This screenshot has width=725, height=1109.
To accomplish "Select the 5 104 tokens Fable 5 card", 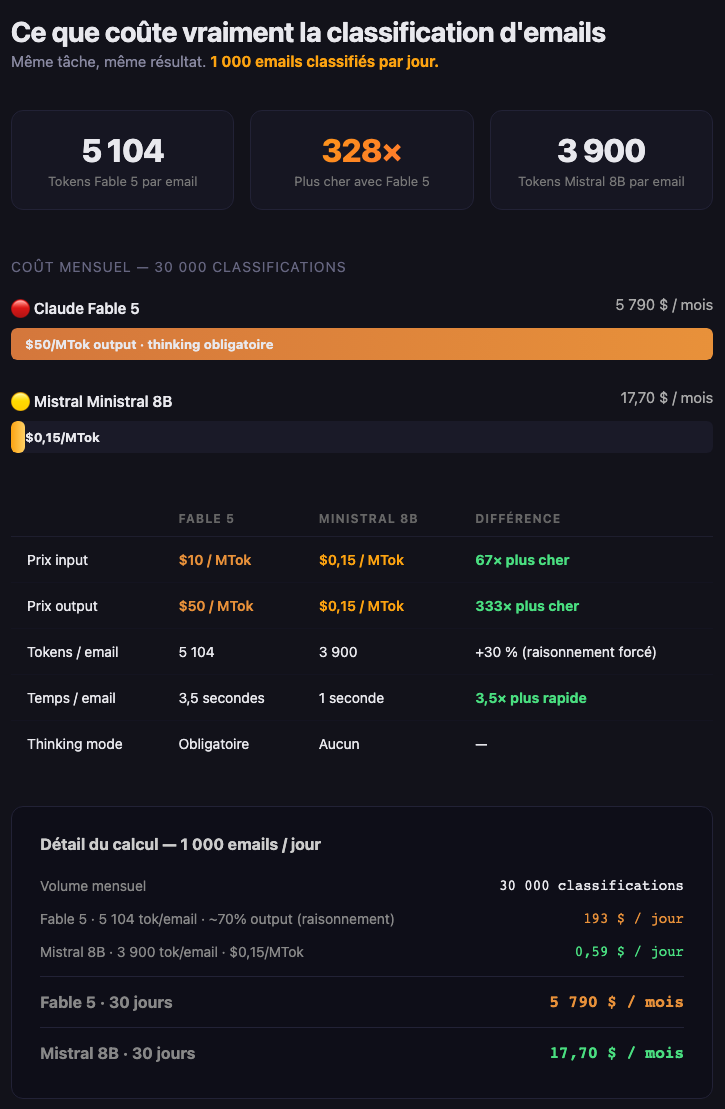I will pos(122,160).
